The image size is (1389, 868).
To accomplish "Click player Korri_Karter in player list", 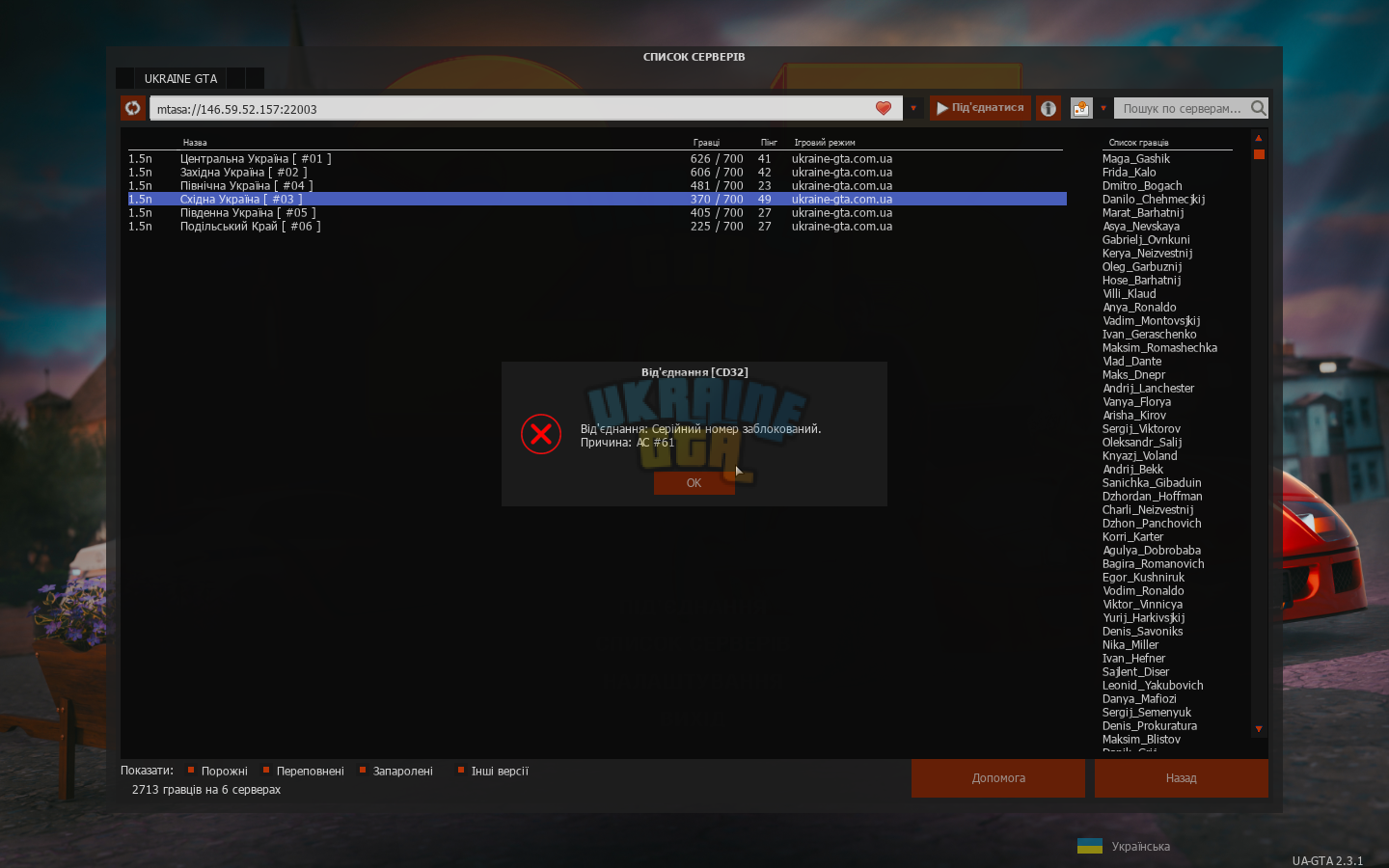I will tap(1133, 536).
